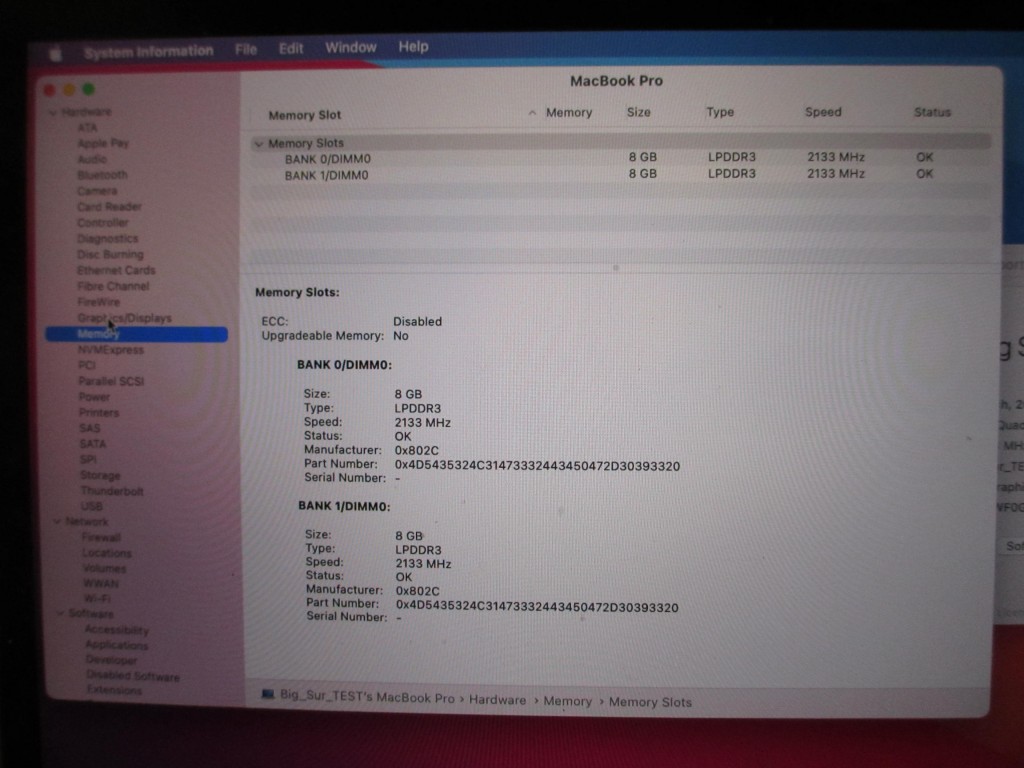
Task: Select SPI in the sidebar
Action: 88,460
